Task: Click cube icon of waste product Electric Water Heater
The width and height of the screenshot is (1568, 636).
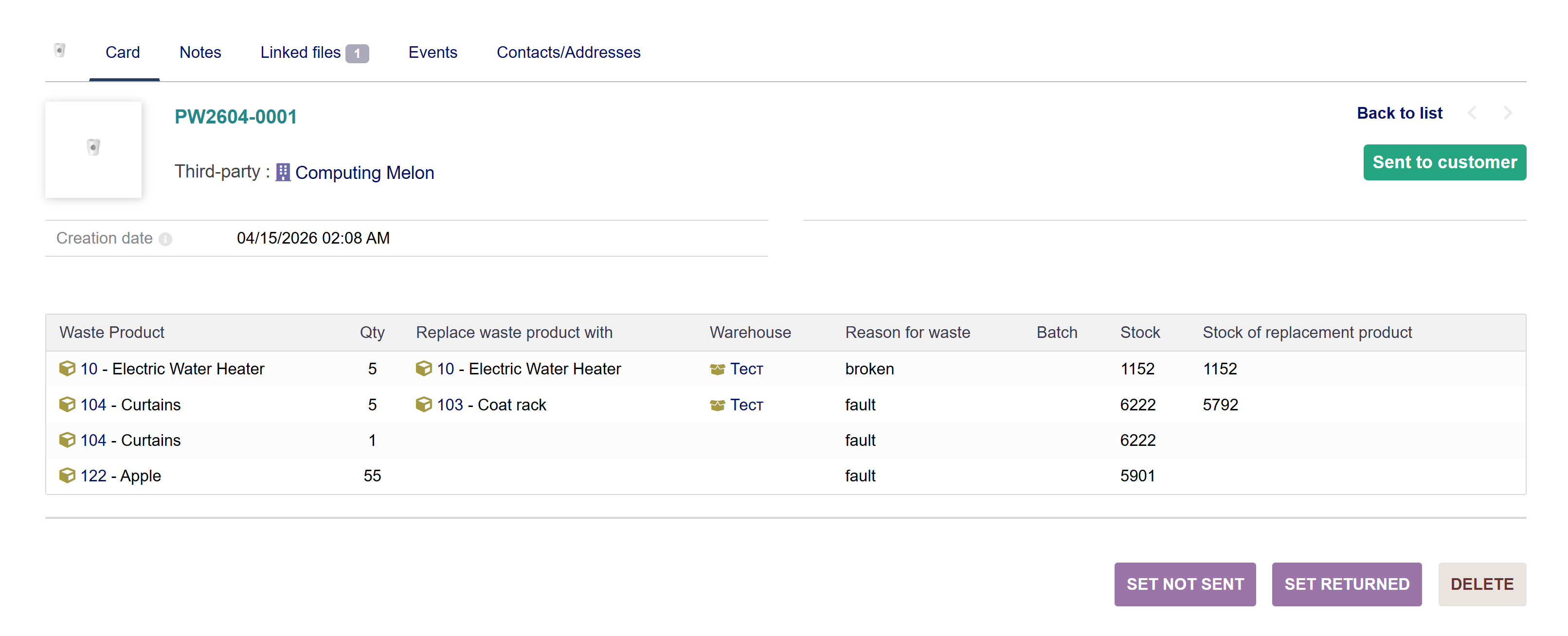Action: click(x=67, y=369)
